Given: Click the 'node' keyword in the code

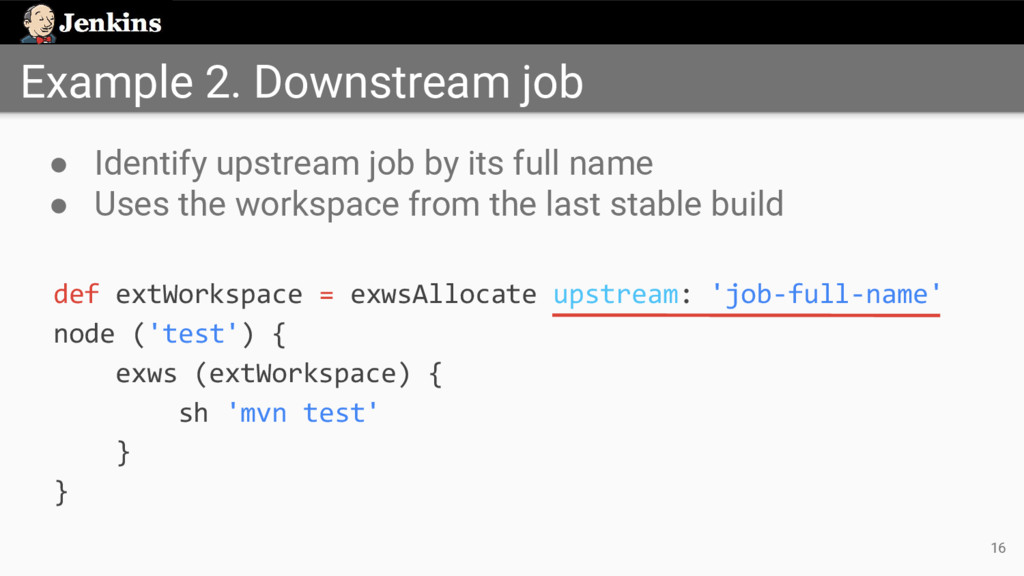Looking at the screenshot, I should coord(84,334).
